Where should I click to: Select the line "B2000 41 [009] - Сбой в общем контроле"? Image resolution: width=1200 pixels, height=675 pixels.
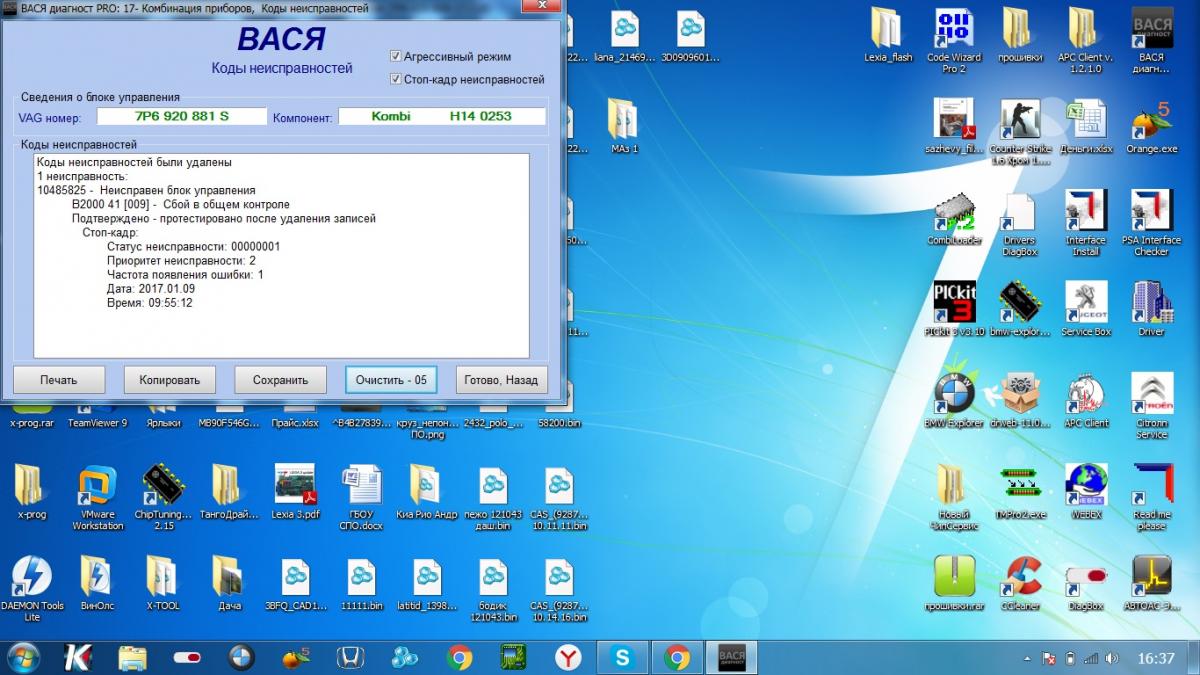tap(181, 204)
